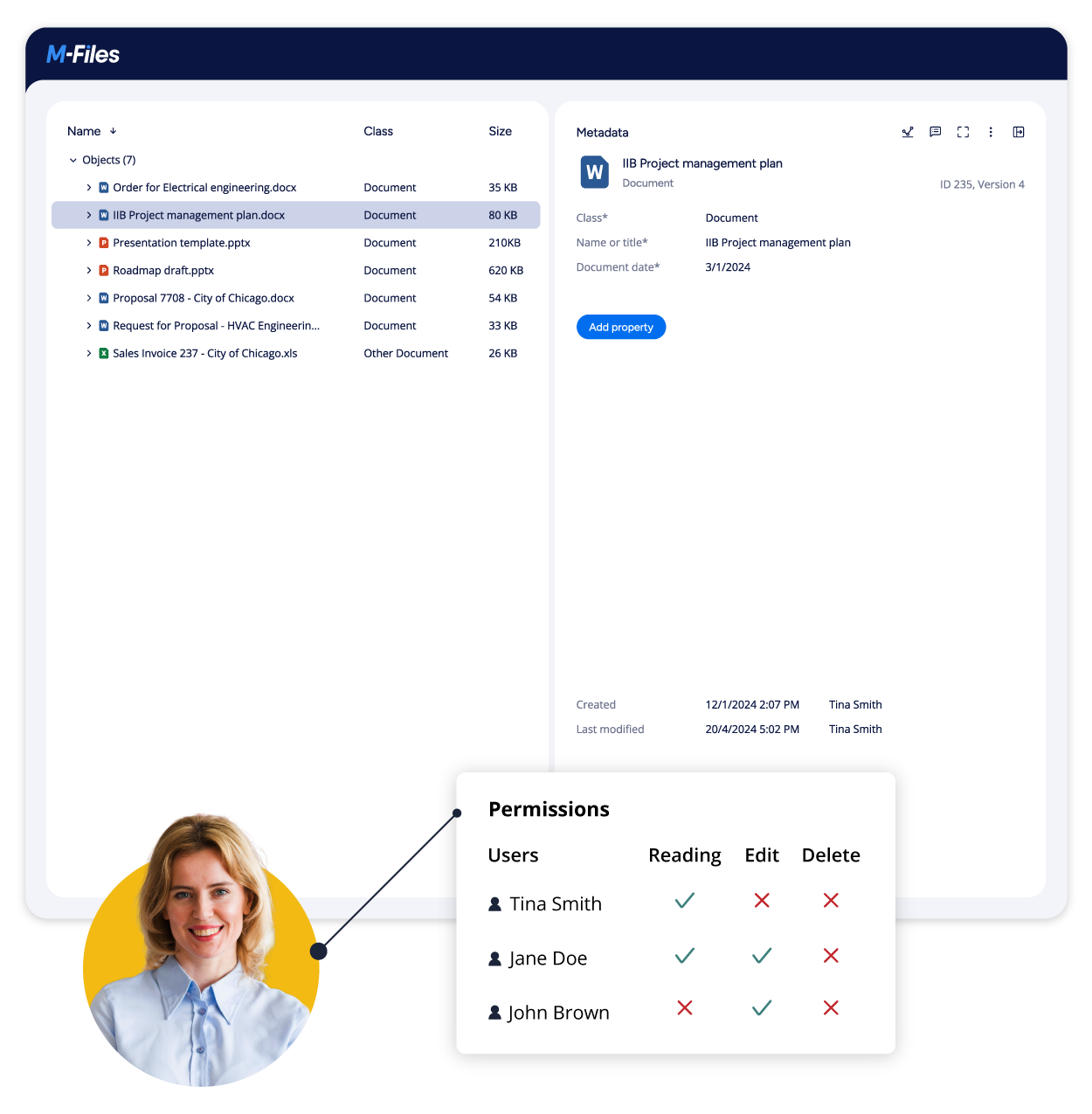This screenshot has height=1114, width=1092.
Task: Revoke Edit permission for Jane Doe
Action: 761,955
